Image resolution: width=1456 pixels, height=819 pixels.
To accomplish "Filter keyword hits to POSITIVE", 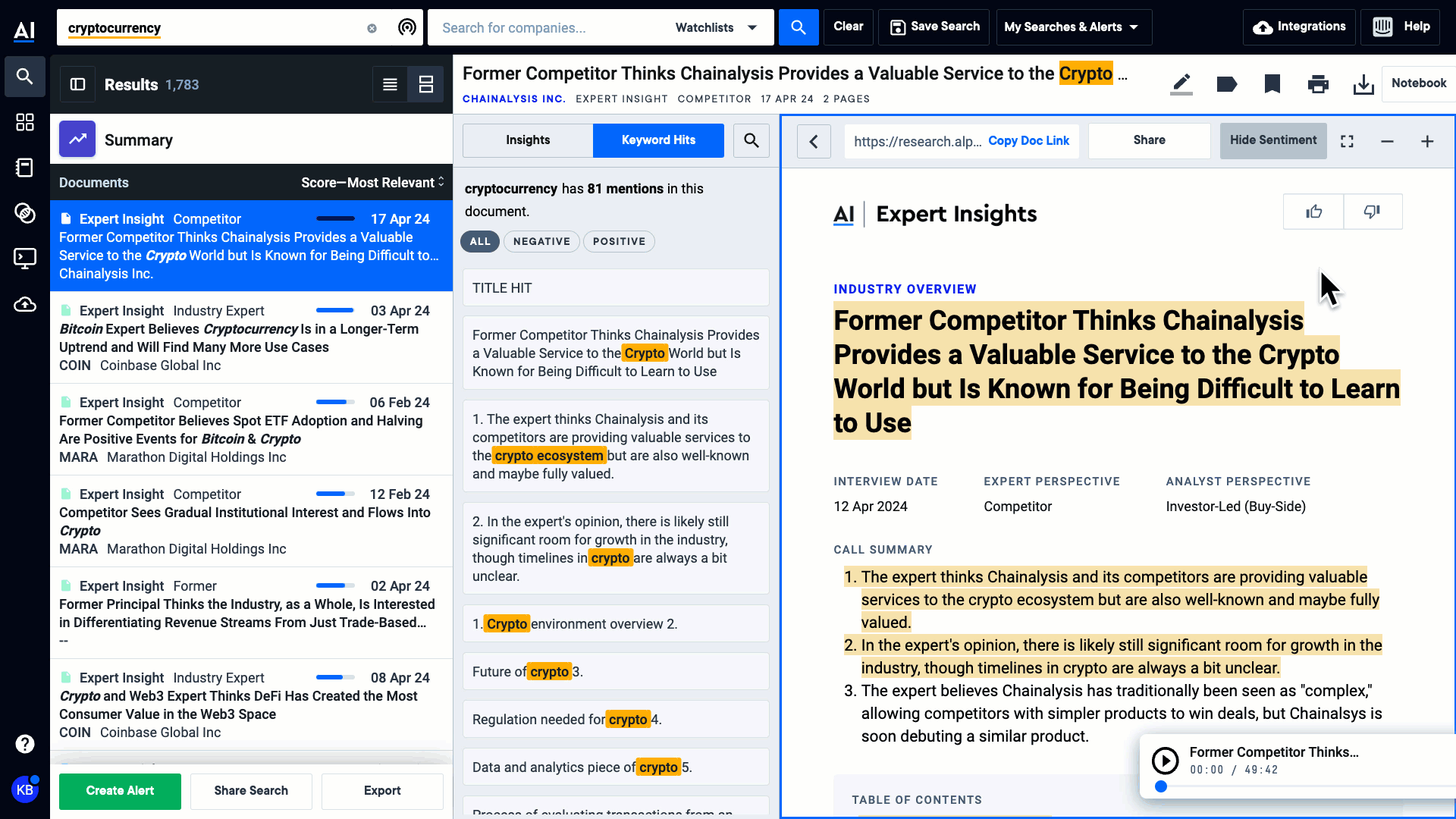I will 619,241.
